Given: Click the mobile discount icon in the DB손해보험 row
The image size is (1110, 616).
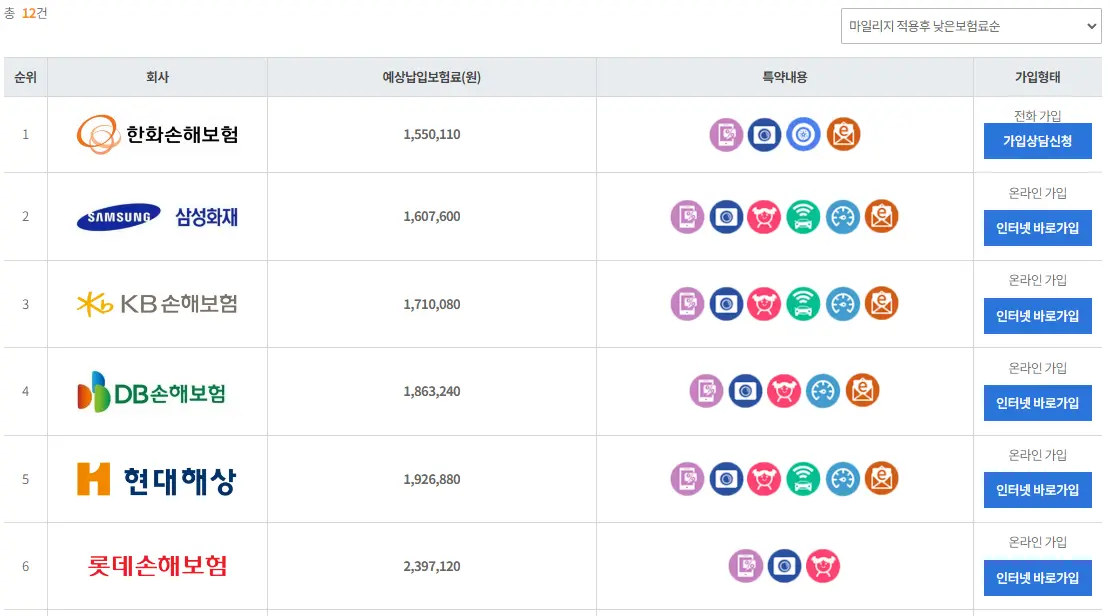Looking at the screenshot, I should point(706,391).
